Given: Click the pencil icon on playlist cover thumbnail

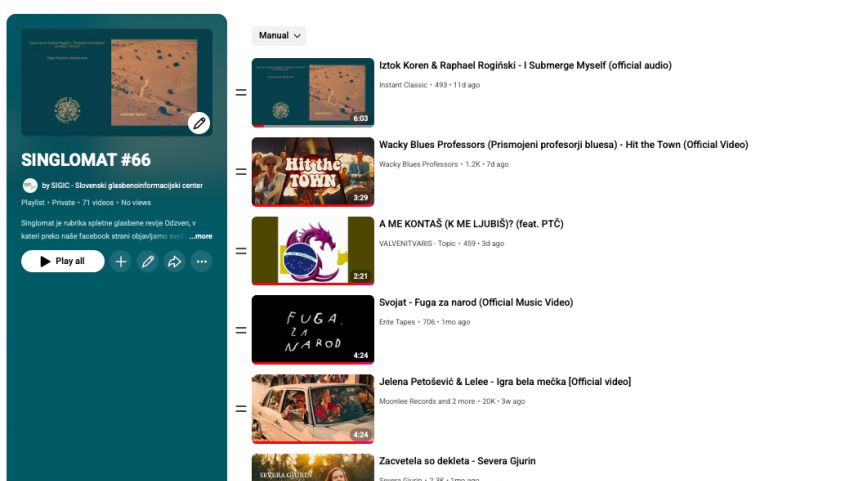Looking at the screenshot, I should tap(199, 123).
